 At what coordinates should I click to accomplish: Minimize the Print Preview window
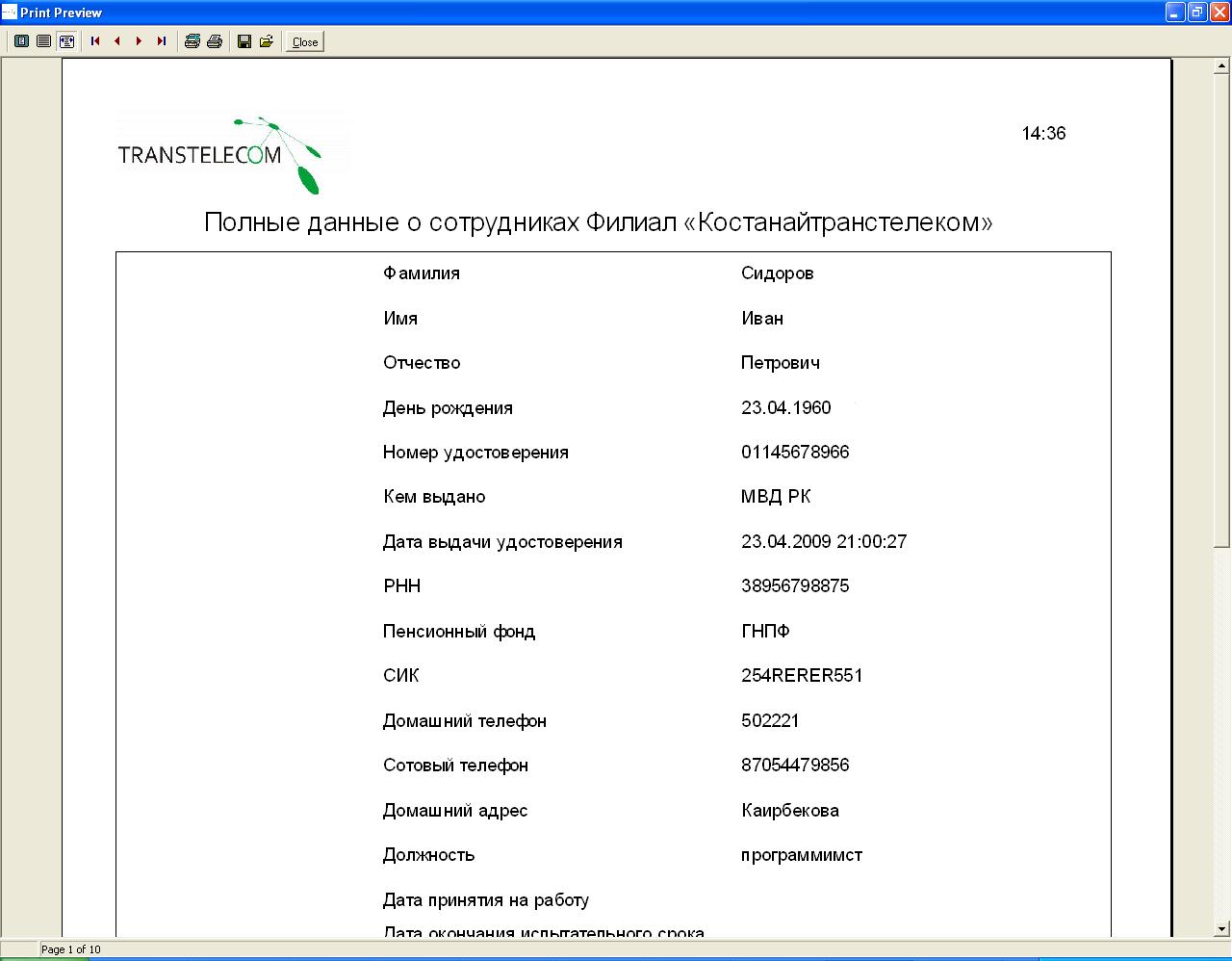coord(1174,13)
